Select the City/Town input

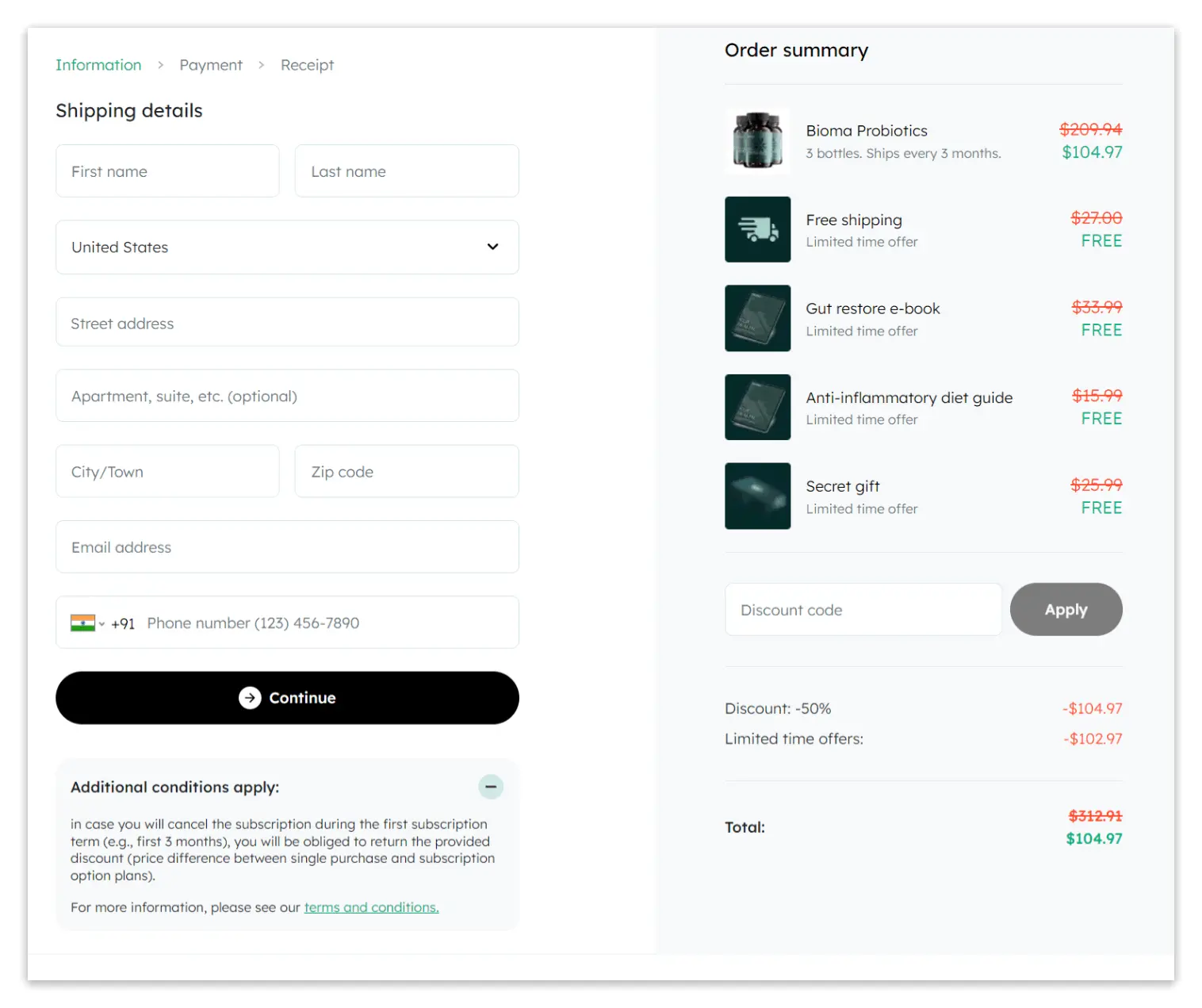167,471
